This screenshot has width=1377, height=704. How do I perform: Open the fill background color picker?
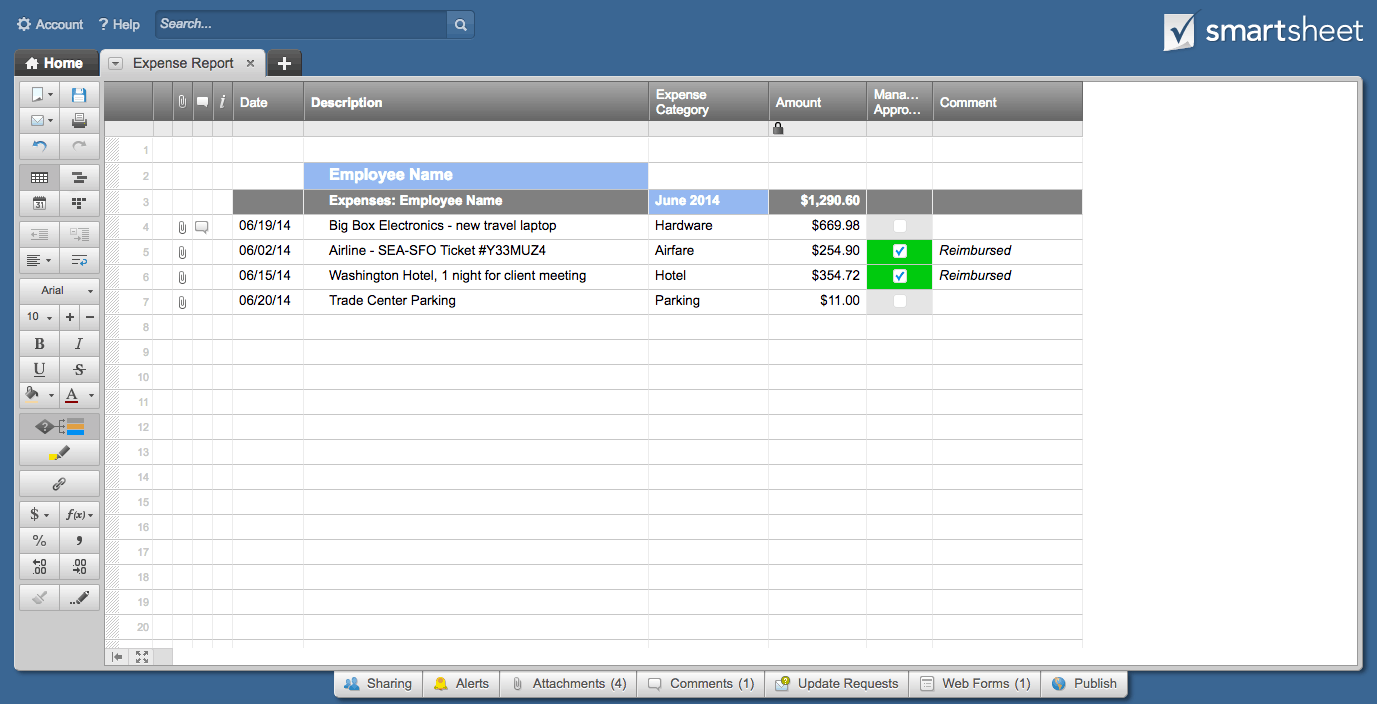pos(37,395)
